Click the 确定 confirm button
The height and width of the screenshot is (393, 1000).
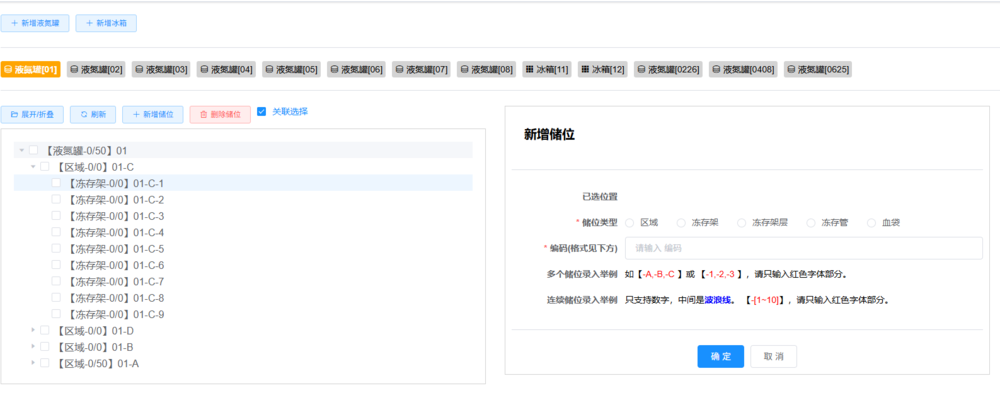point(721,357)
